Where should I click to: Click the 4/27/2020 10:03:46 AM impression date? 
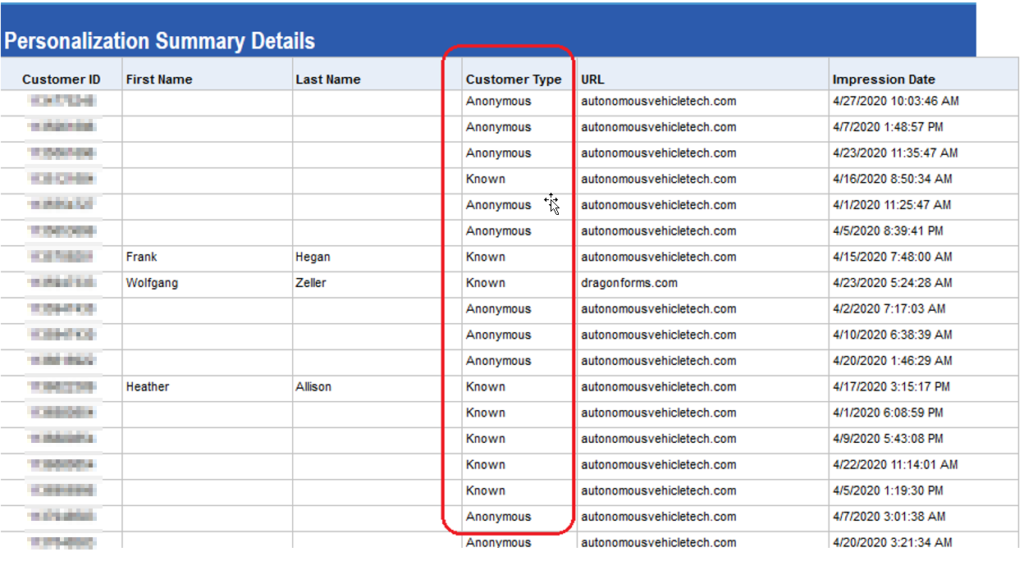click(895, 101)
